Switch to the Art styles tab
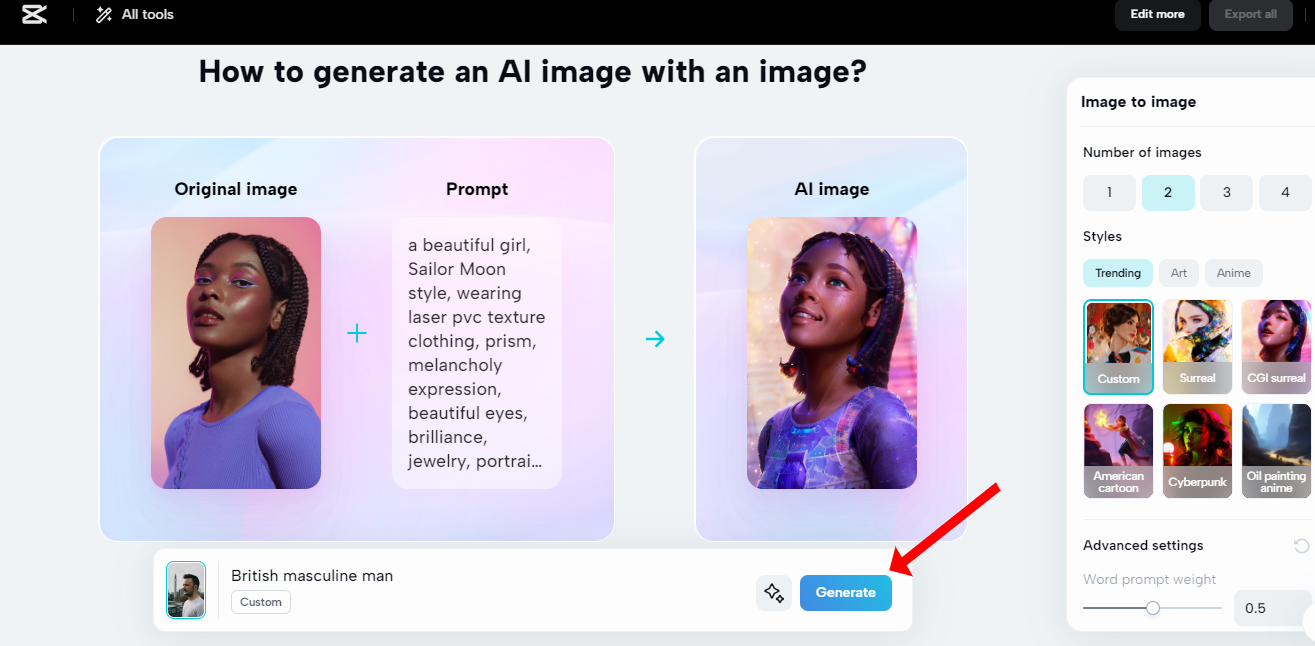Viewport: 1315px width, 646px height. (x=1178, y=272)
